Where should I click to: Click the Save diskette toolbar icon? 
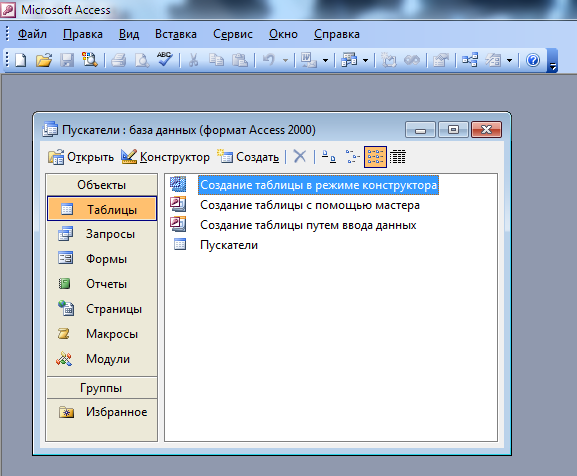point(67,60)
